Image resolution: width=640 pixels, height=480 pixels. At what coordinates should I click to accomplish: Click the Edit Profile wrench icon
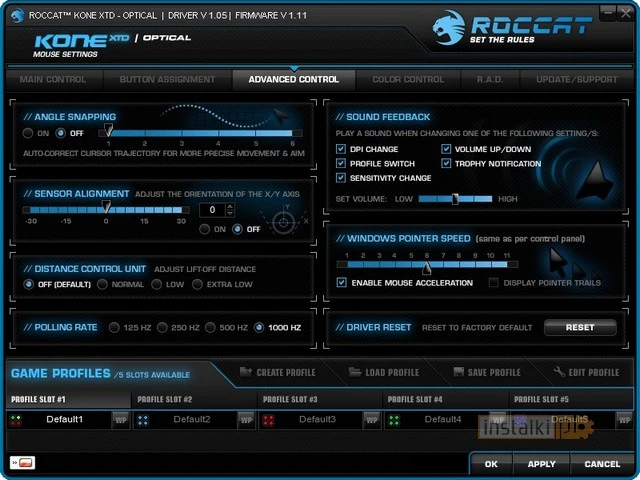point(559,372)
